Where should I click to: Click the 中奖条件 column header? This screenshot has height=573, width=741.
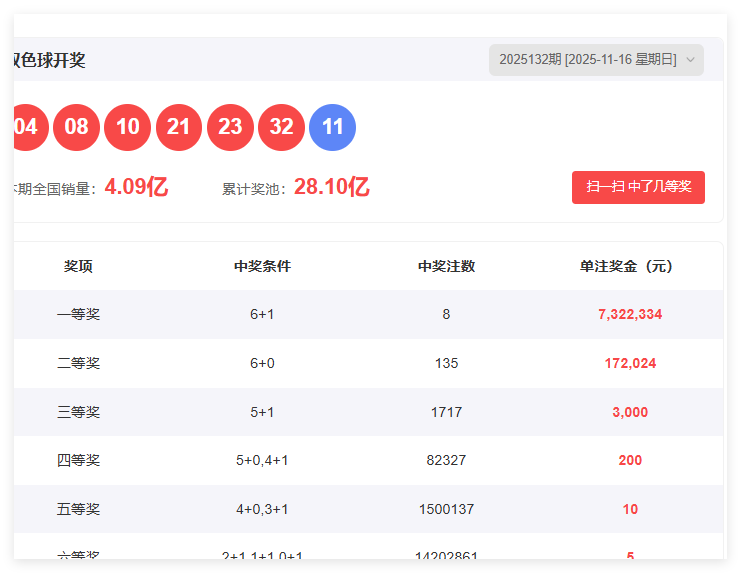tap(262, 266)
